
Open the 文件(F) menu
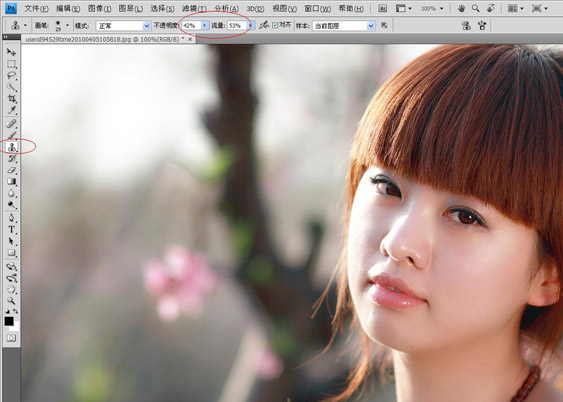click(x=36, y=9)
